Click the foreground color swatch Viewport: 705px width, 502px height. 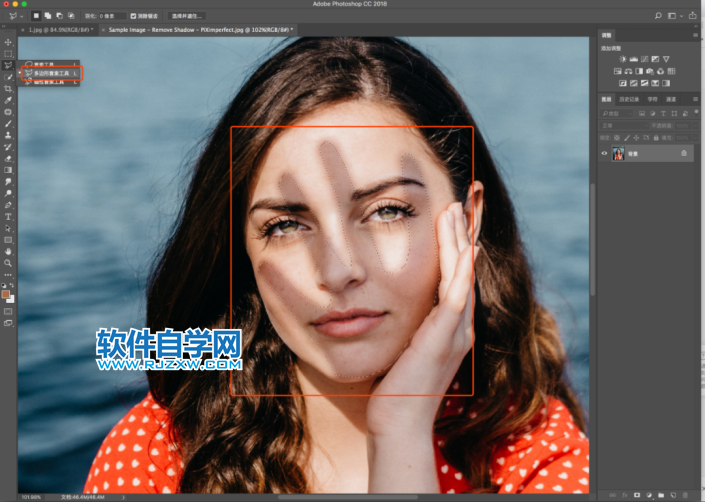point(7,295)
